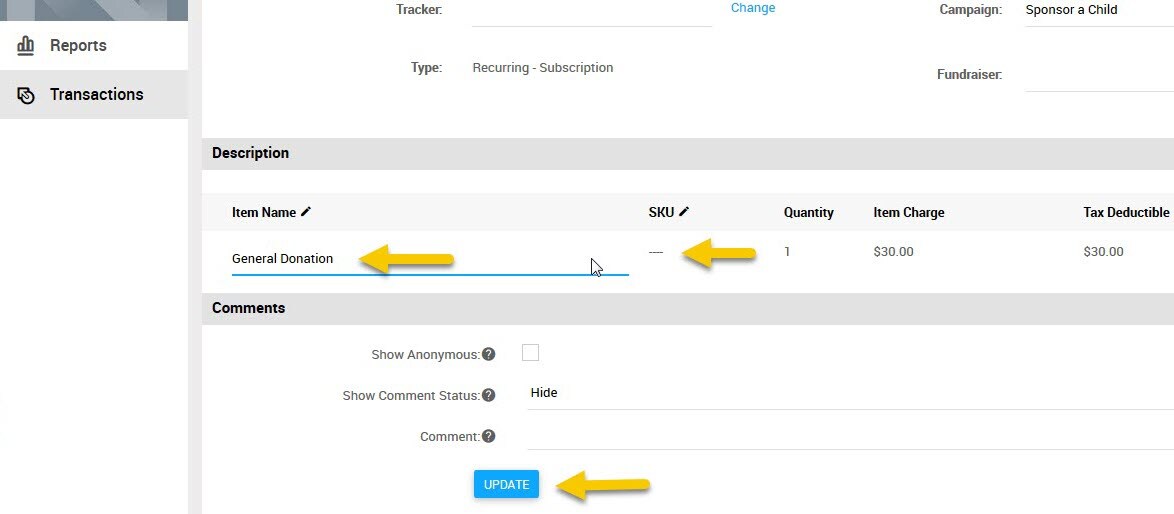The image size is (1174, 514).
Task: Edit SKU using pencil icon
Action: pos(684,212)
